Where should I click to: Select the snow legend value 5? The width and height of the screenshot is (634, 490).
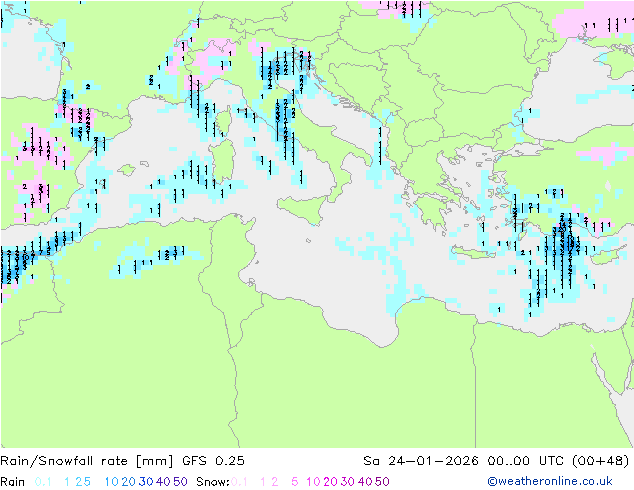click(295, 482)
